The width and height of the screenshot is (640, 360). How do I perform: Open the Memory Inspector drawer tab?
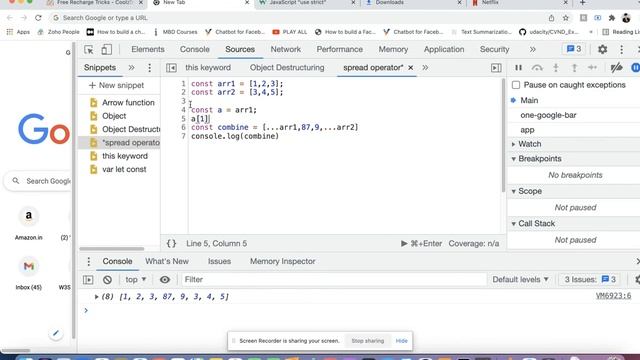point(282,261)
